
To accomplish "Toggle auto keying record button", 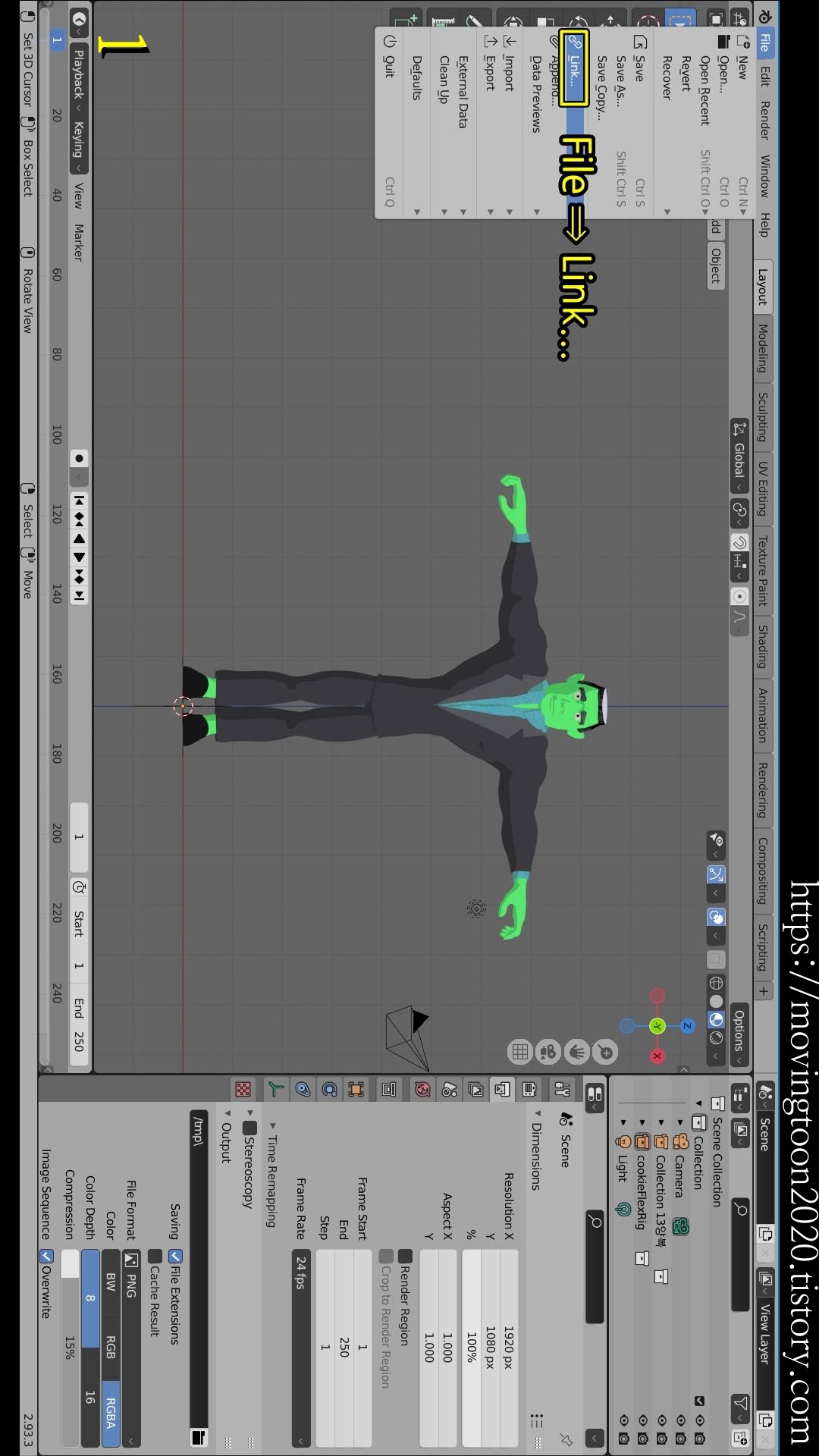I will pos(79,458).
